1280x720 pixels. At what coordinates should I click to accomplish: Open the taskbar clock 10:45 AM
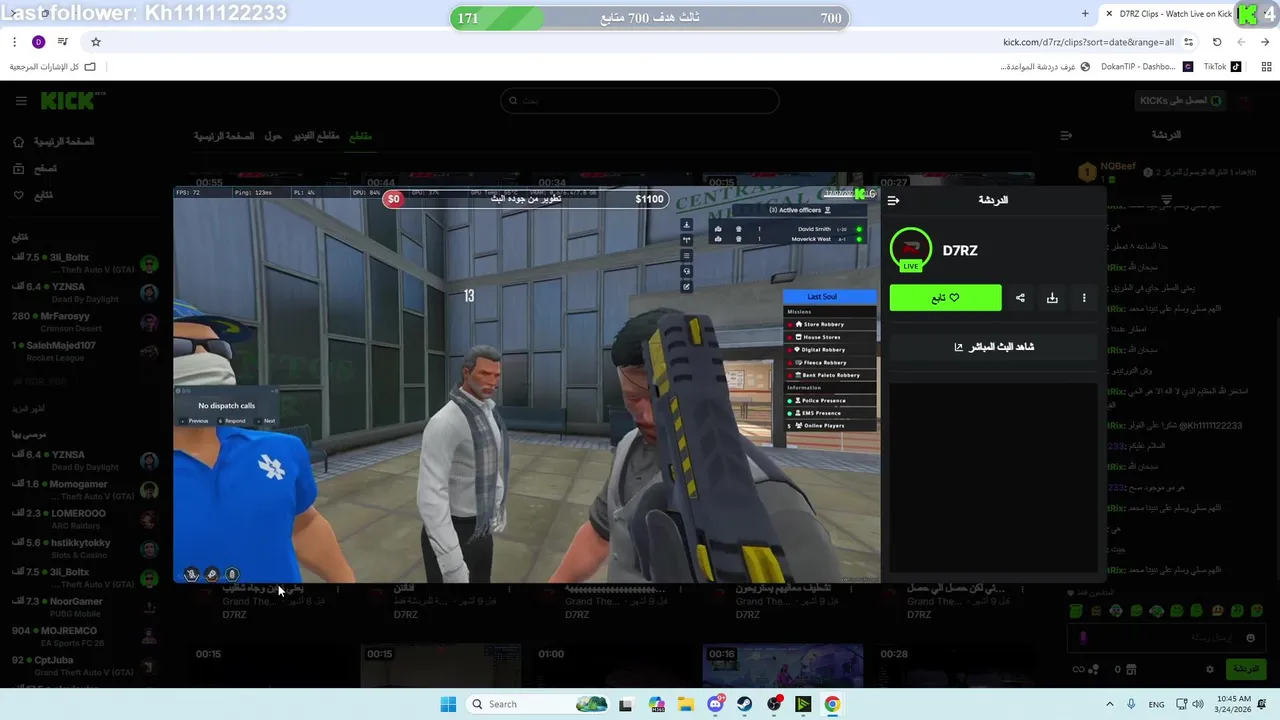[1233, 704]
